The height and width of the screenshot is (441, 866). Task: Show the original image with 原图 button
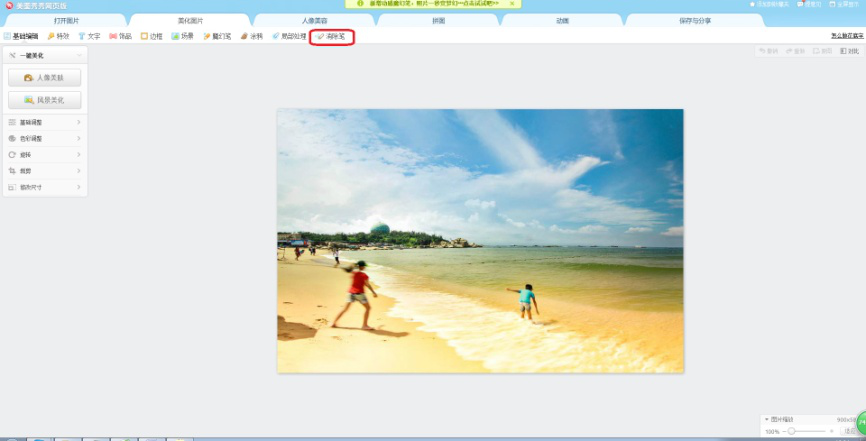822,51
